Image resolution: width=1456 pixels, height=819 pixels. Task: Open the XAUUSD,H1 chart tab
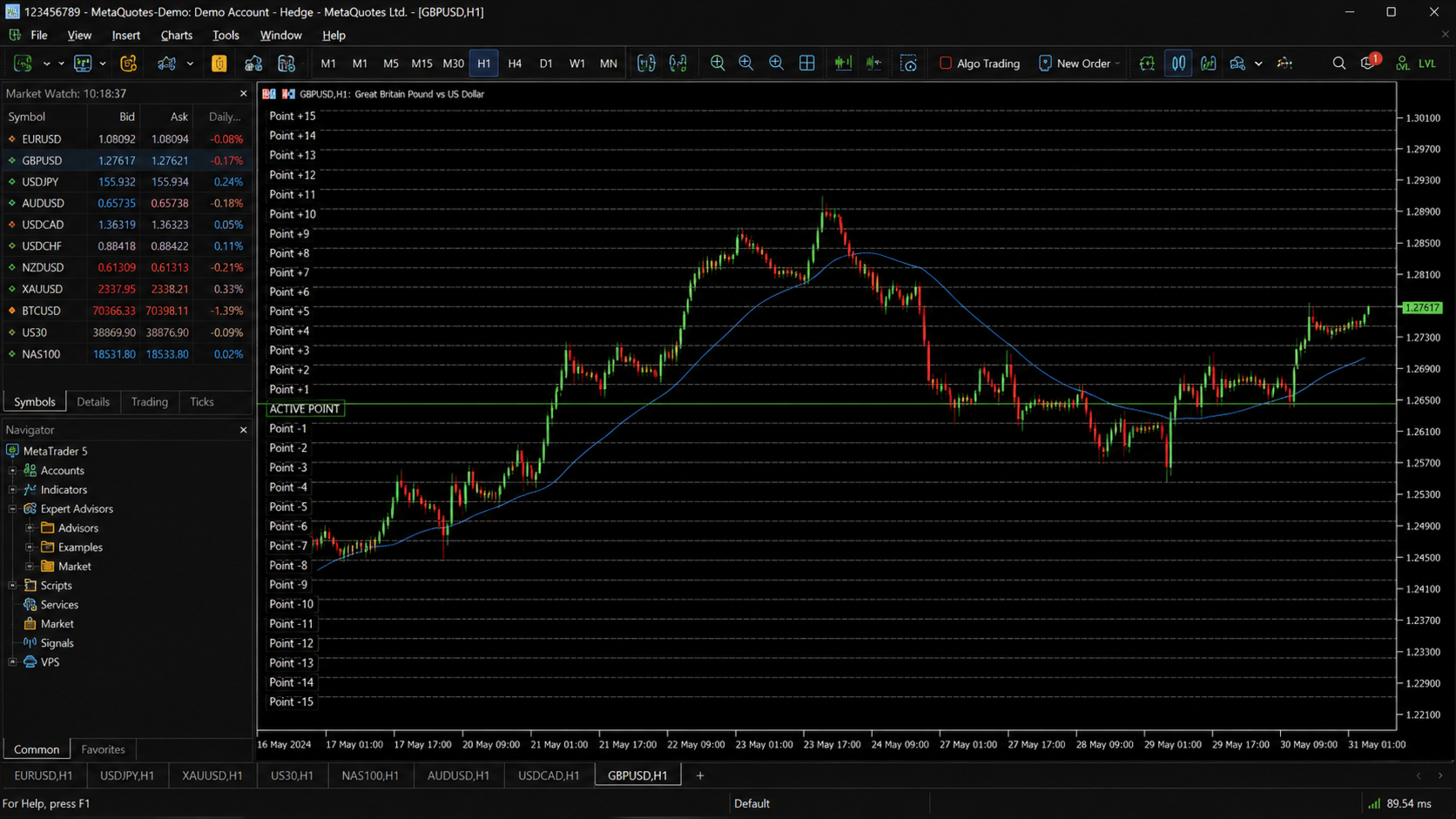pos(212,775)
